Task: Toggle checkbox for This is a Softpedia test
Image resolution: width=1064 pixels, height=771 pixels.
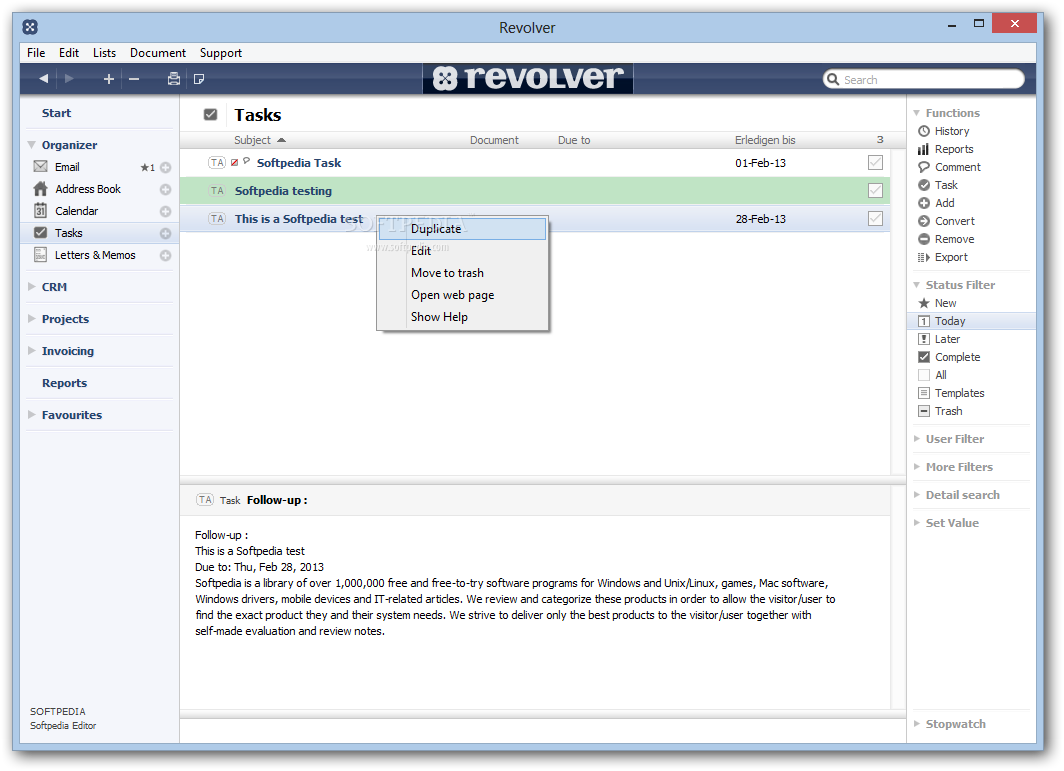Action: (x=875, y=218)
